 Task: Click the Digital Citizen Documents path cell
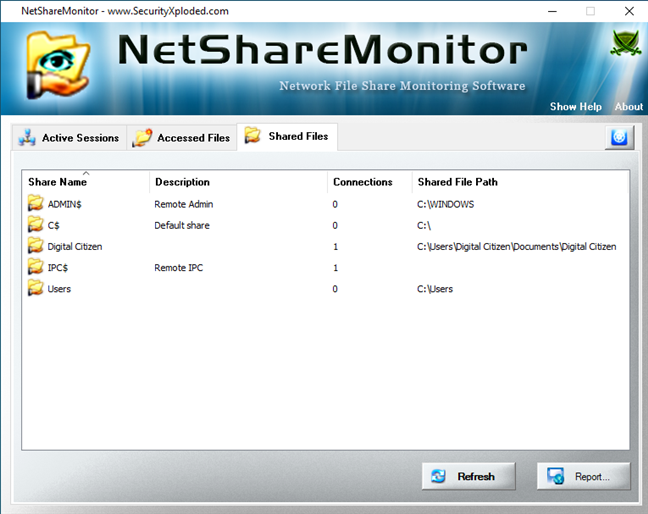(x=517, y=247)
